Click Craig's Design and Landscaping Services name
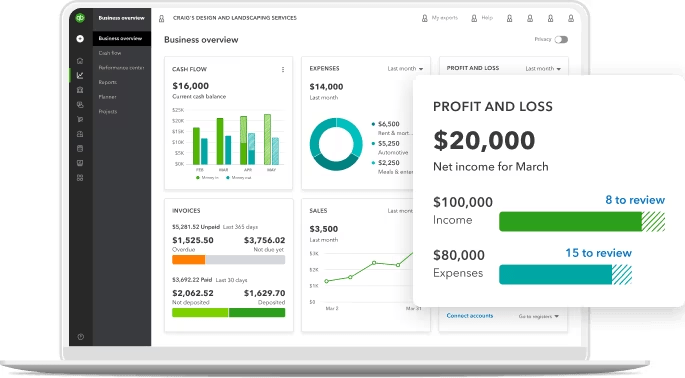The height and width of the screenshot is (378, 685). [x=235, y=18]
